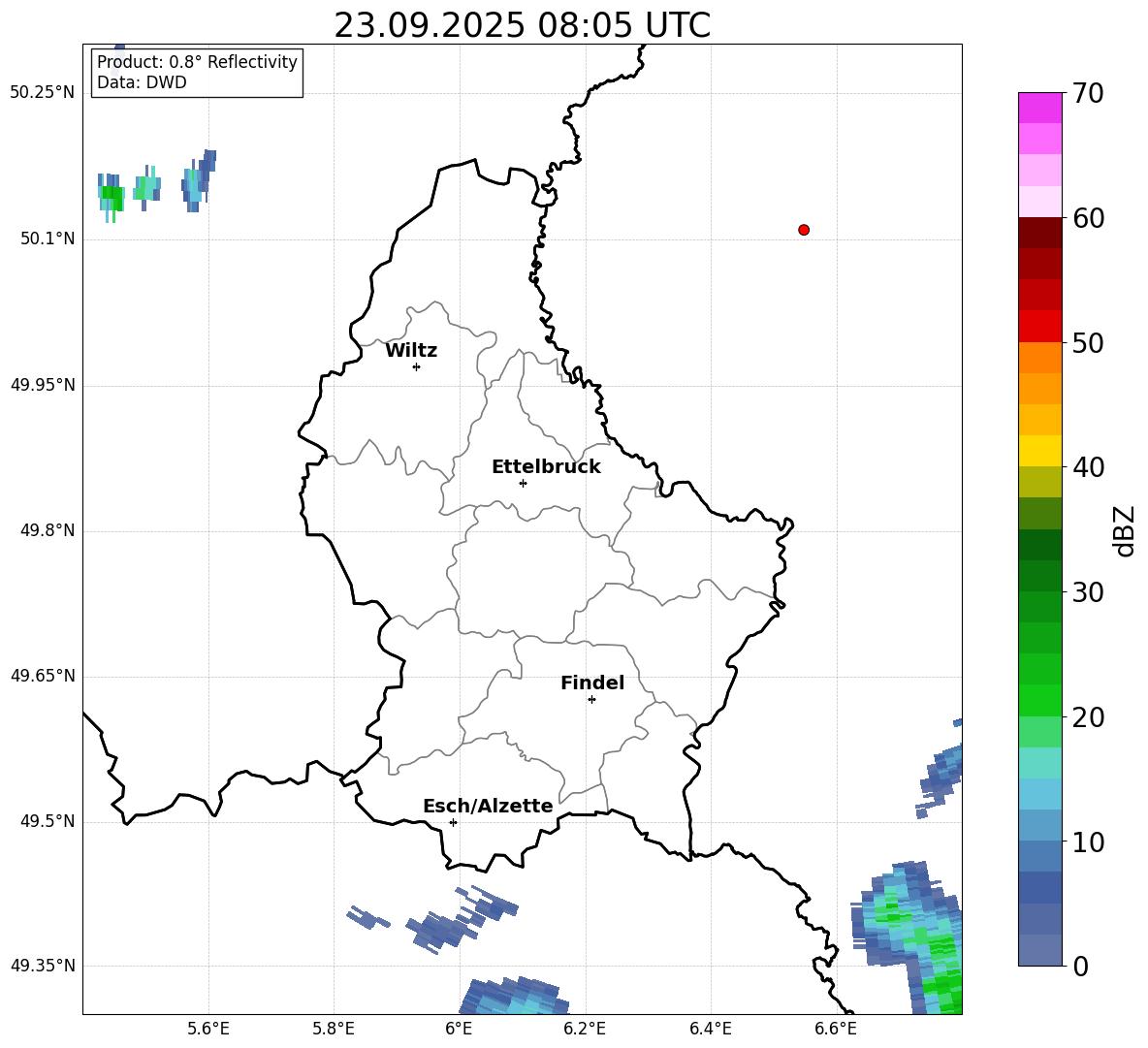Click the Wiltz station cross marker
The height and width of the screenshot is (1048, 1148).
[x=416, y=366]
